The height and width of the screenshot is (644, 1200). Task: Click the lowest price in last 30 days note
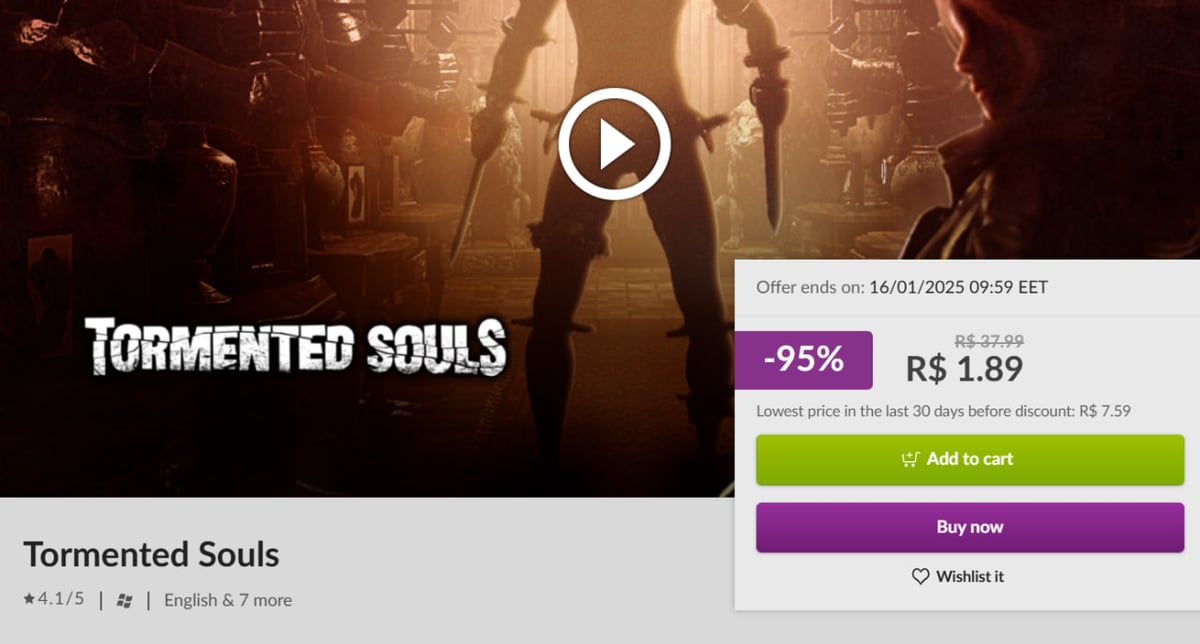click(x=943, y=411)
